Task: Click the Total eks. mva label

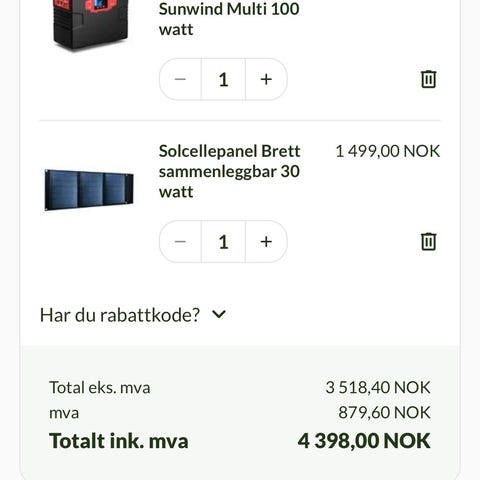Action: click(100, 387)
